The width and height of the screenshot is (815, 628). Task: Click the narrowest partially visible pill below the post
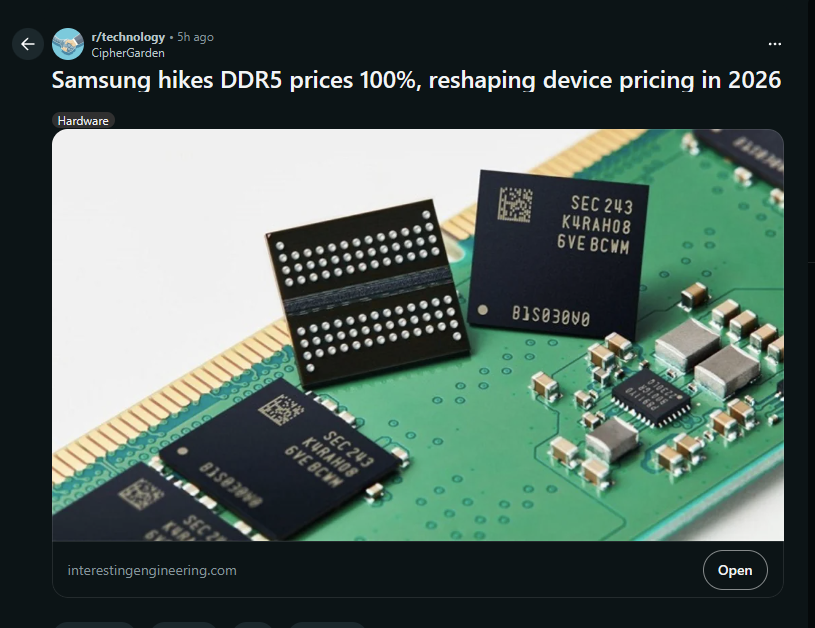(253, 625)
